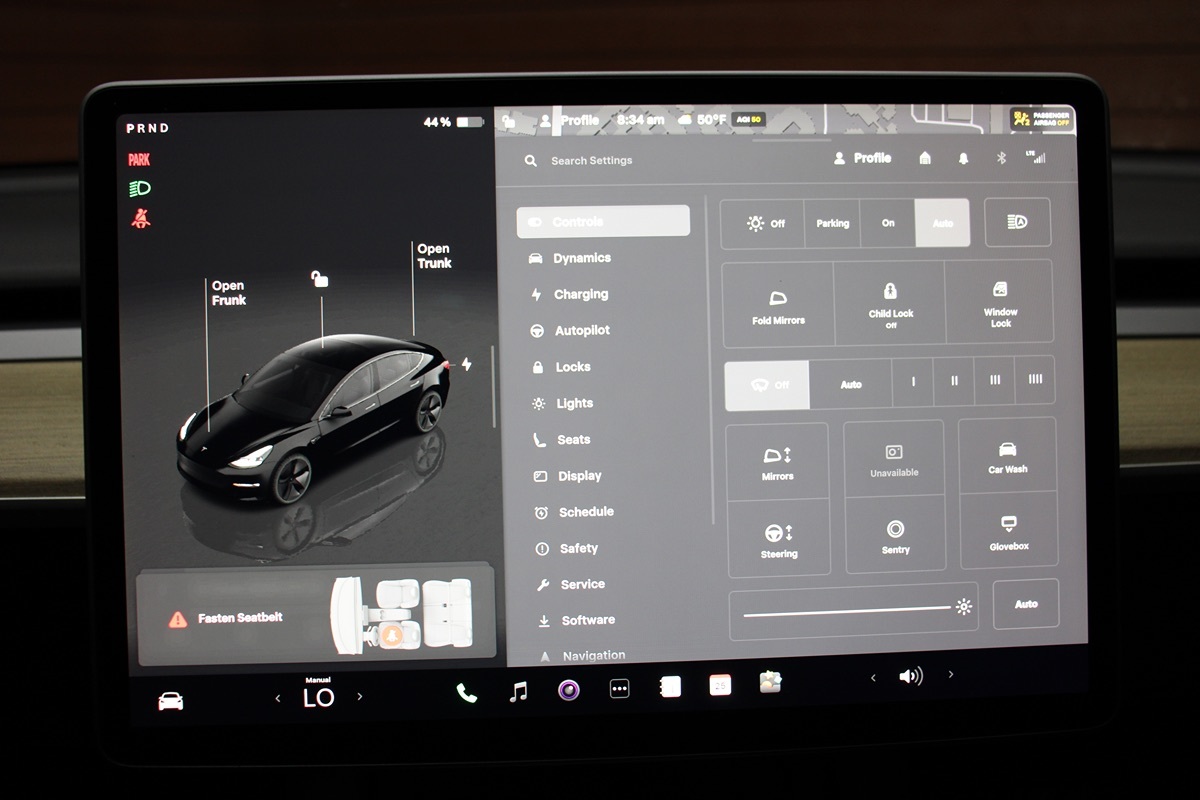Viewport: 1200px width, 800px height.
Task: Open the more apps ellipsis icon
Action: click(619, 689)
